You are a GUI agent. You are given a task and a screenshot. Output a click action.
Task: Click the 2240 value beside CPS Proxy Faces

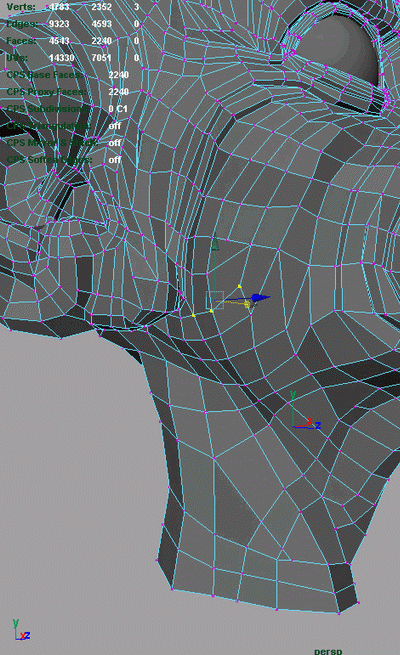[119, 91]
